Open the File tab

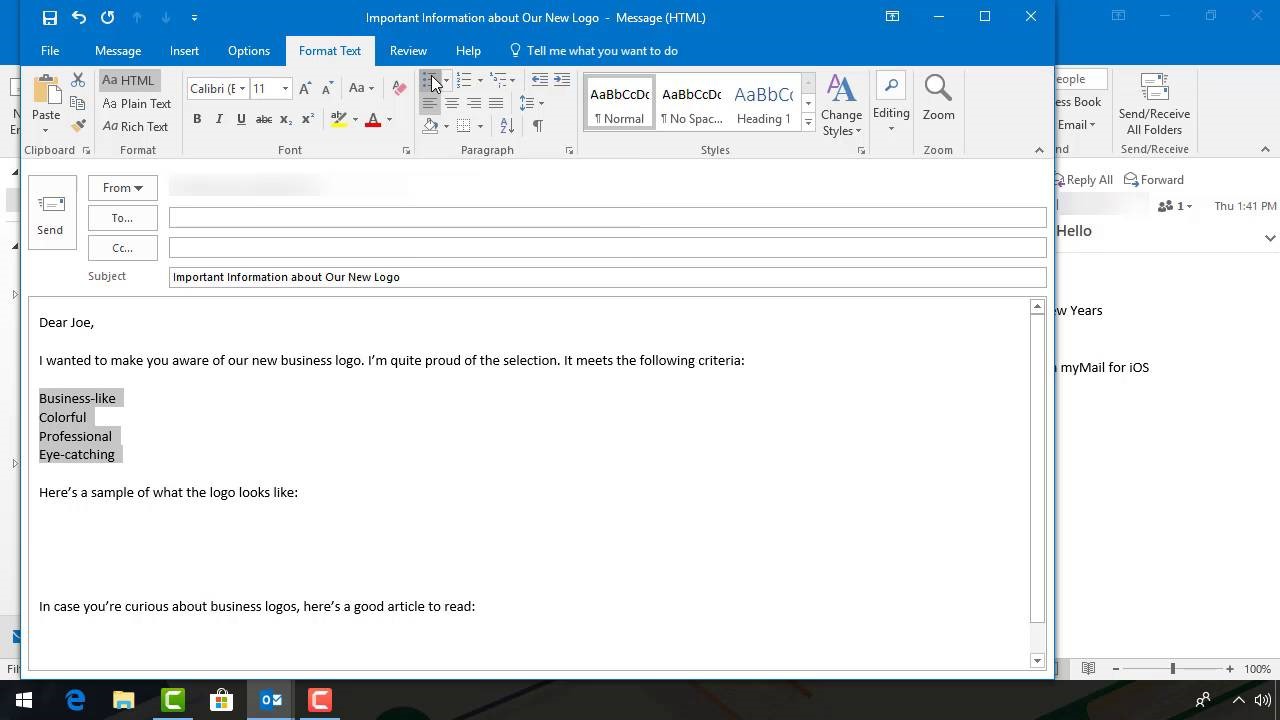pyautogui.click(x=50, y=50)
